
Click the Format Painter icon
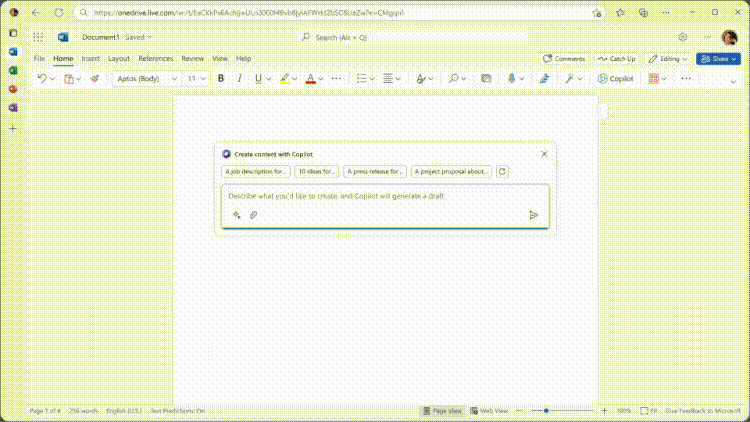tap(95, 78)
